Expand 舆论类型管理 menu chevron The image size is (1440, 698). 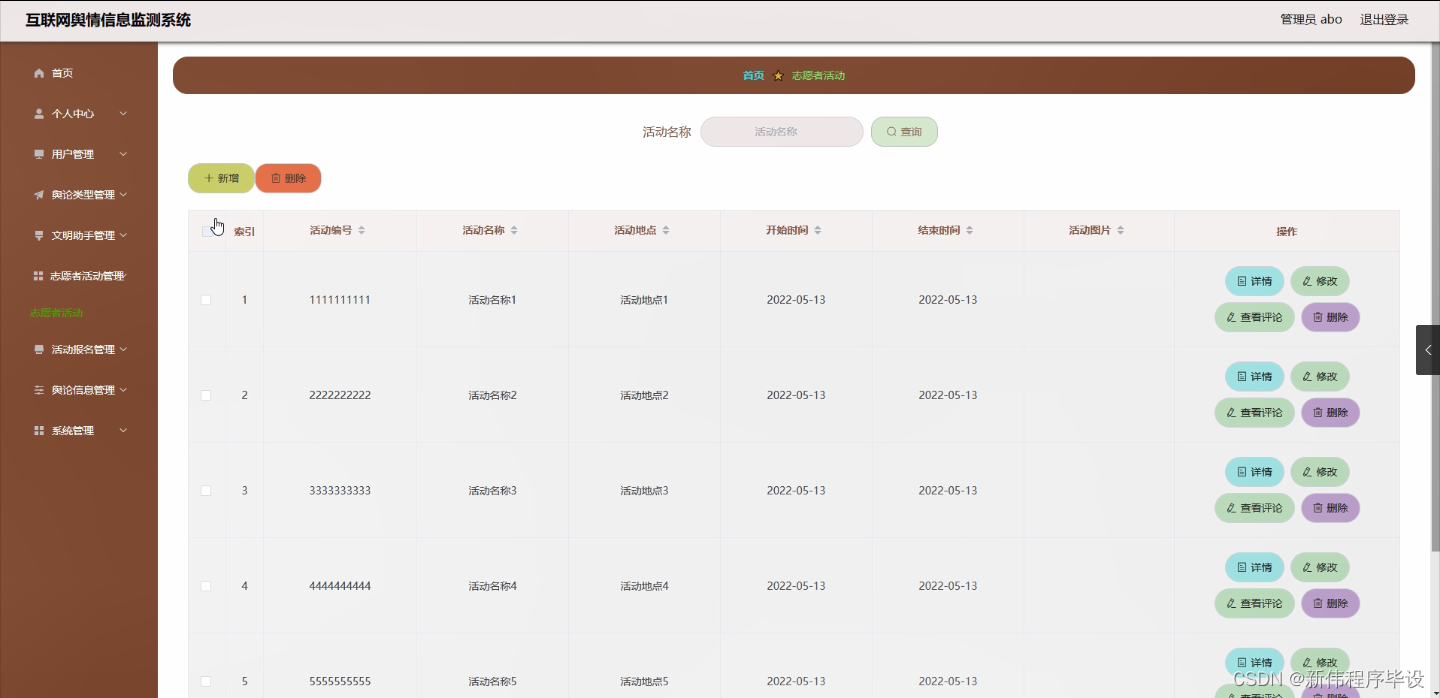tap(123, 195)
